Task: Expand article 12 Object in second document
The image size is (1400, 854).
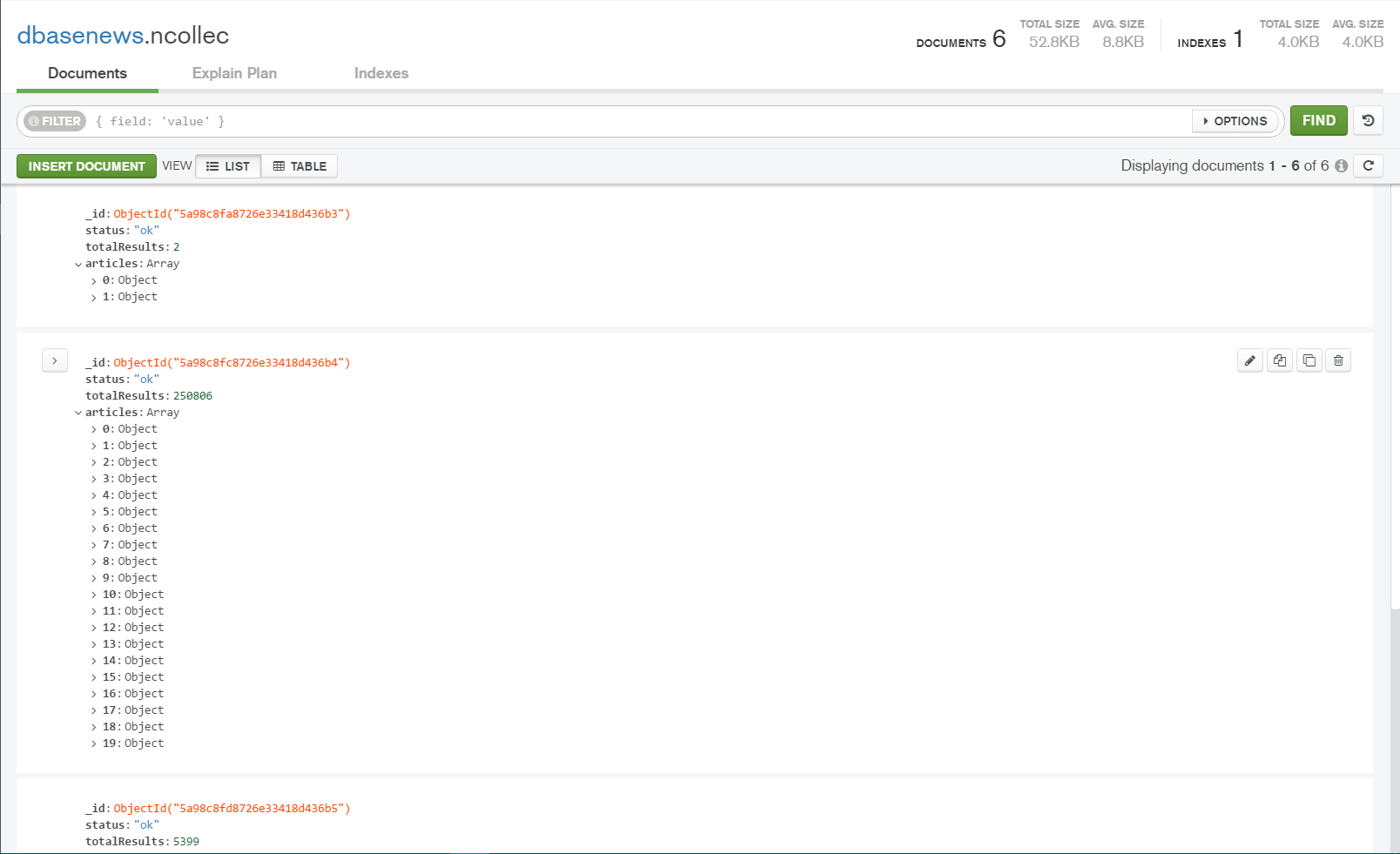Action: coord(94,629)
